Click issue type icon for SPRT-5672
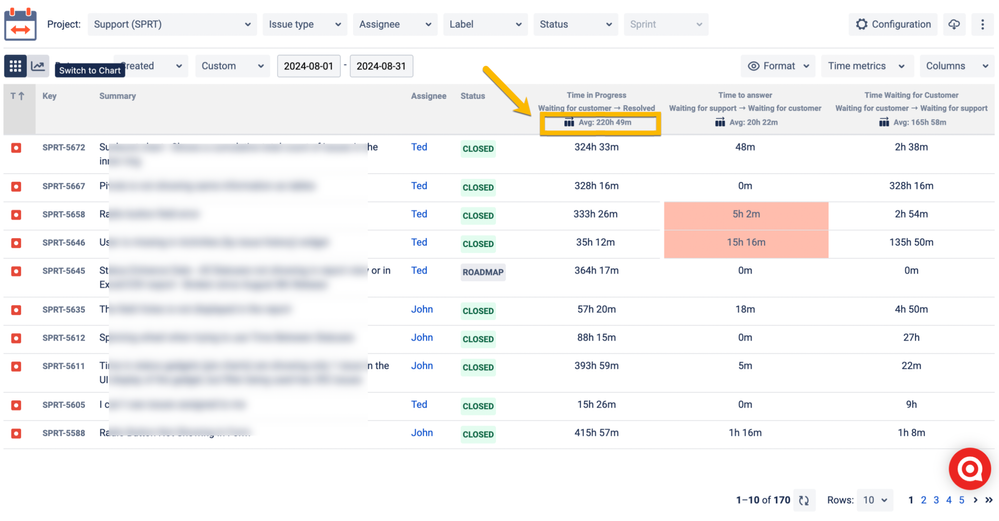The width and height of the screenshot is (999, 521). 16,148
